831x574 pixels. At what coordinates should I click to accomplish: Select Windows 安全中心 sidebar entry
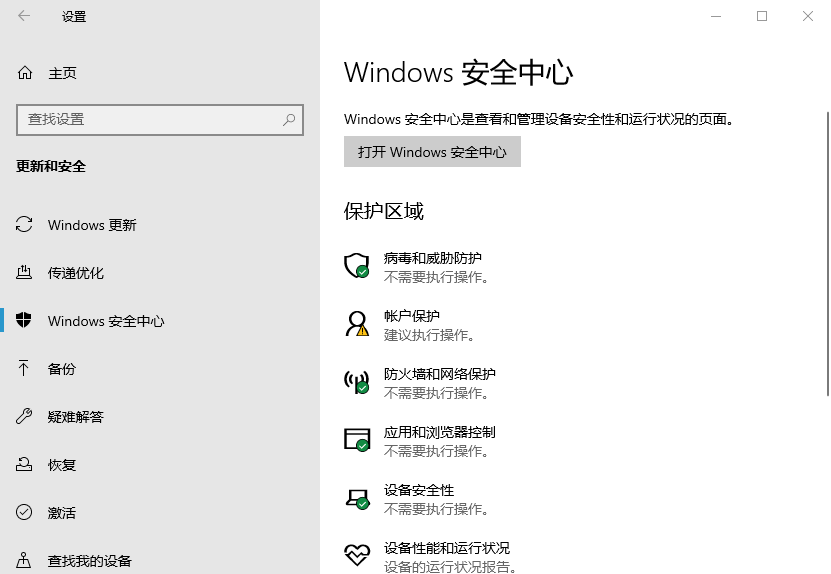point(160,321)
